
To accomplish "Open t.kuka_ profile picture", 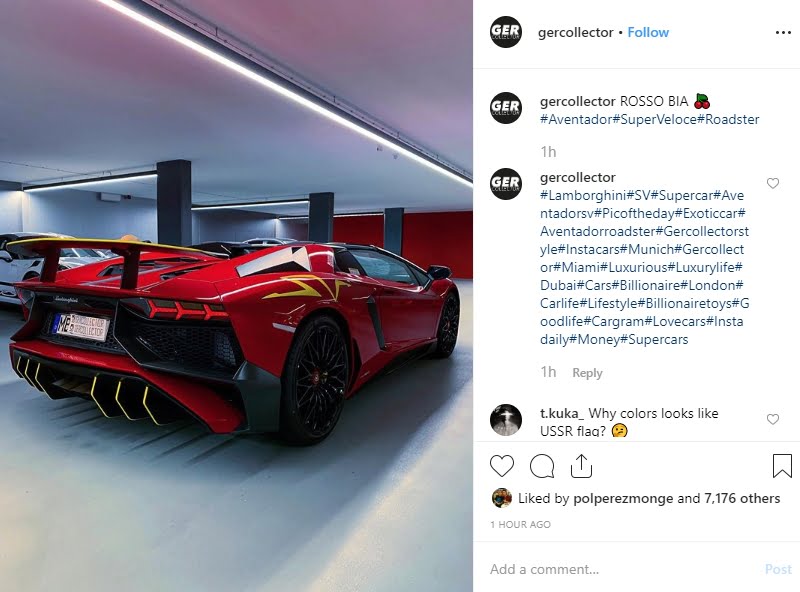I will click(x=506, y=420).
